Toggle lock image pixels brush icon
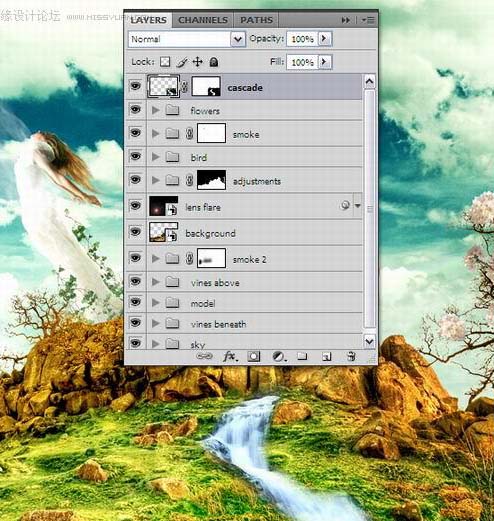The width and height of the screenshot is (494, 521). 182,62
